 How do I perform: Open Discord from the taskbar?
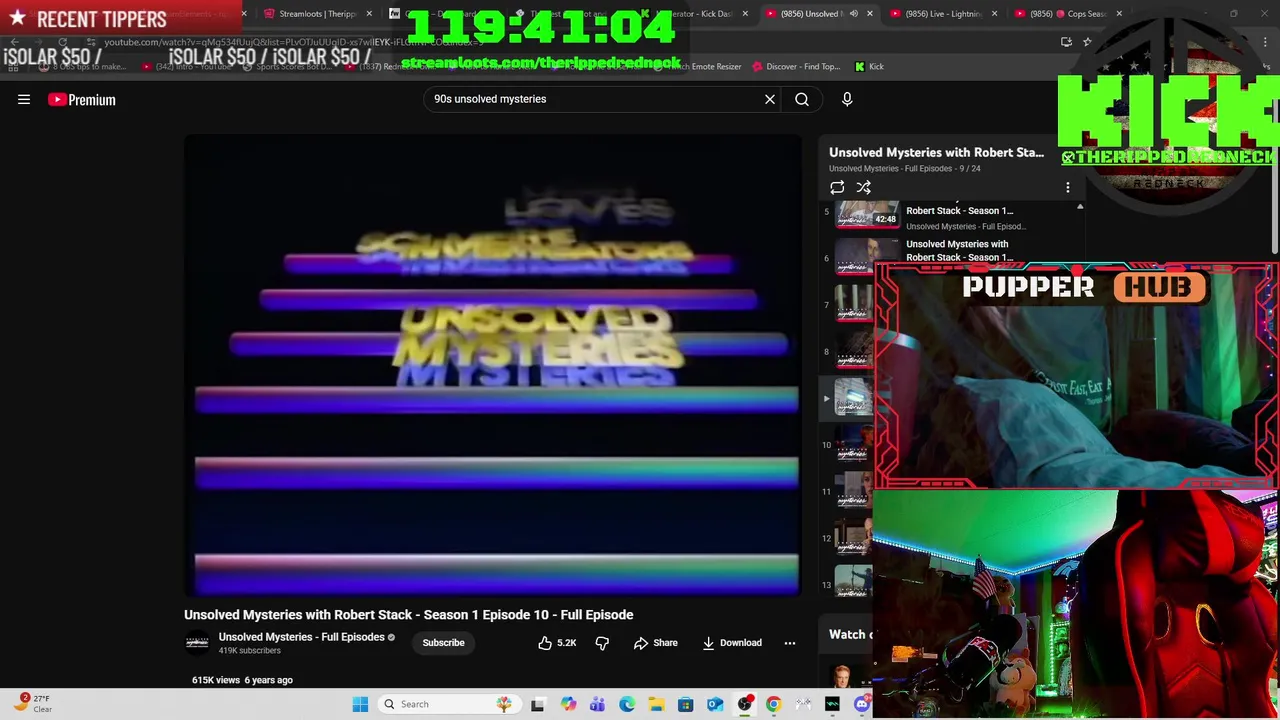click(x=862, y=704)
